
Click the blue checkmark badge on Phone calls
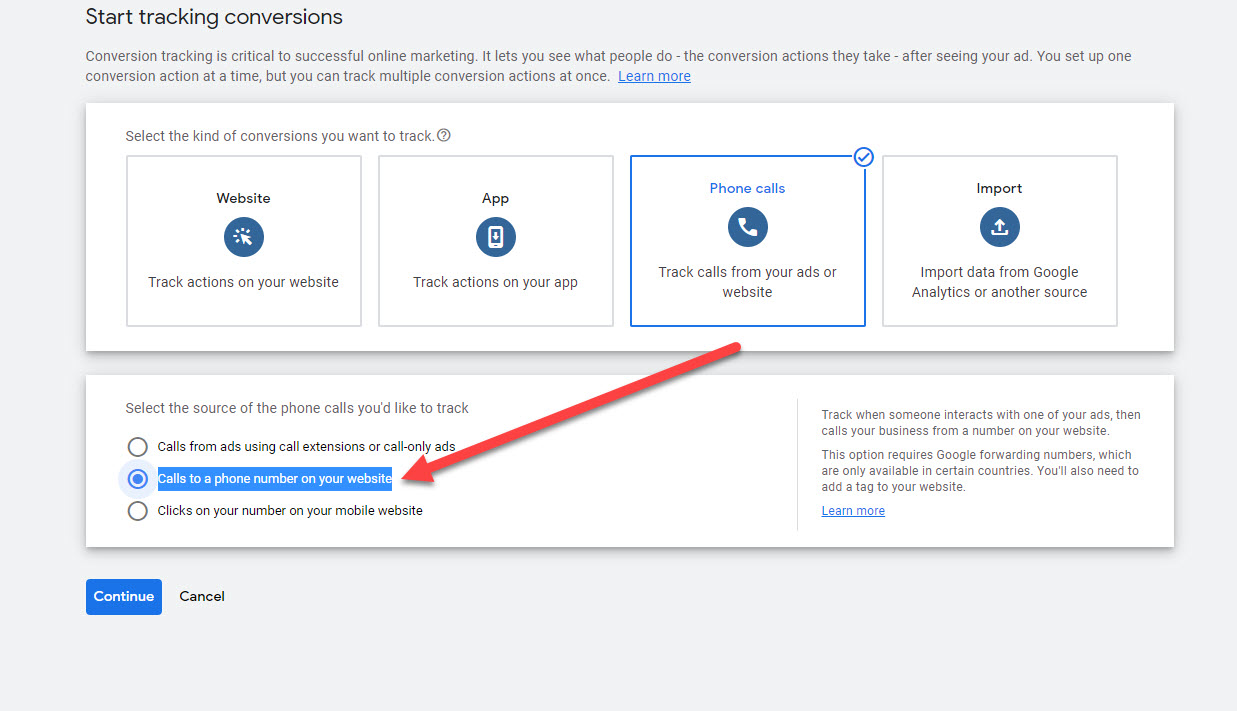864,157
